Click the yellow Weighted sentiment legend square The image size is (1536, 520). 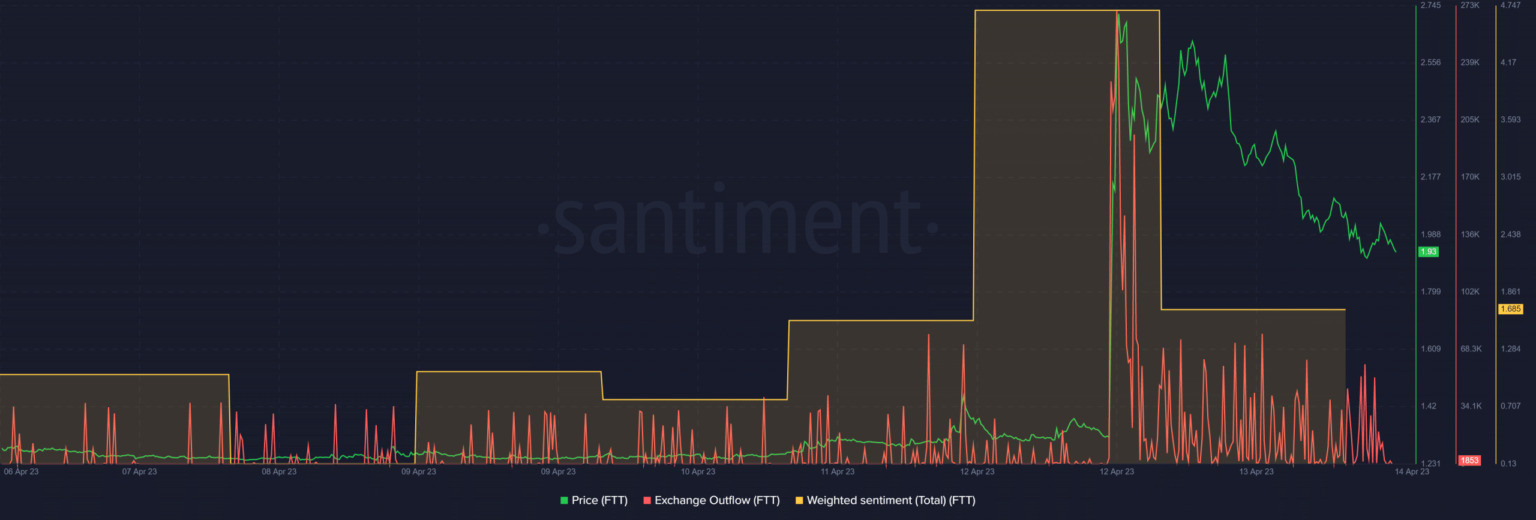point(799,500)
